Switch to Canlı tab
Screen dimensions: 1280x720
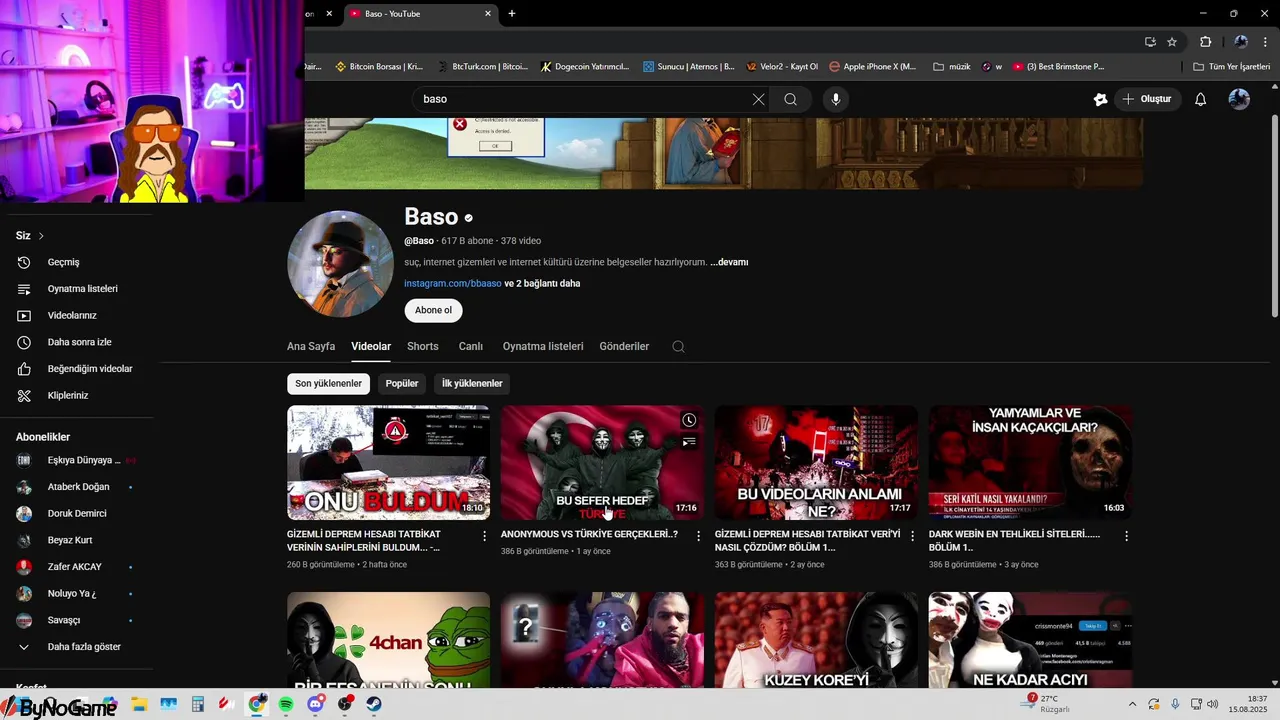pos(471,346)
